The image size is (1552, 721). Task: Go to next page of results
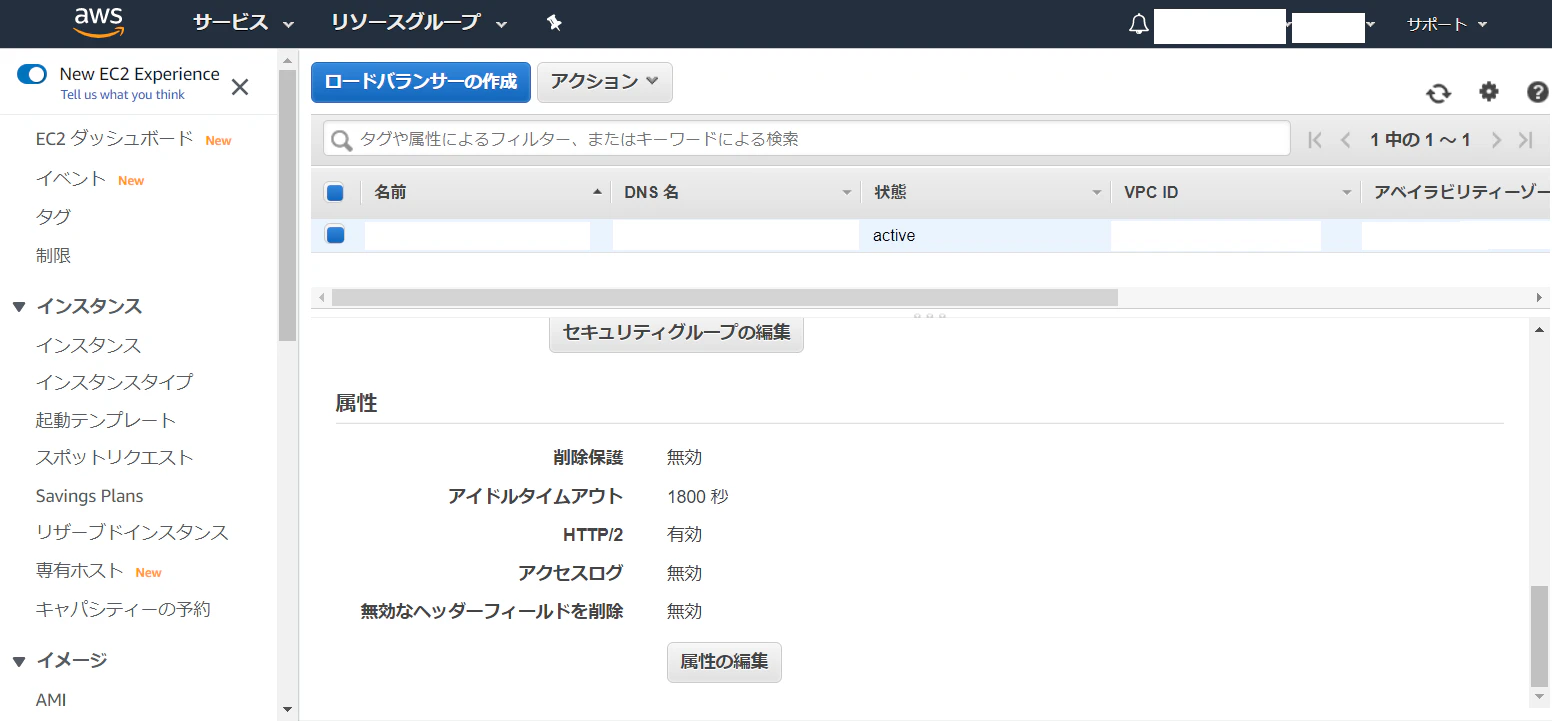point(1496,140)
